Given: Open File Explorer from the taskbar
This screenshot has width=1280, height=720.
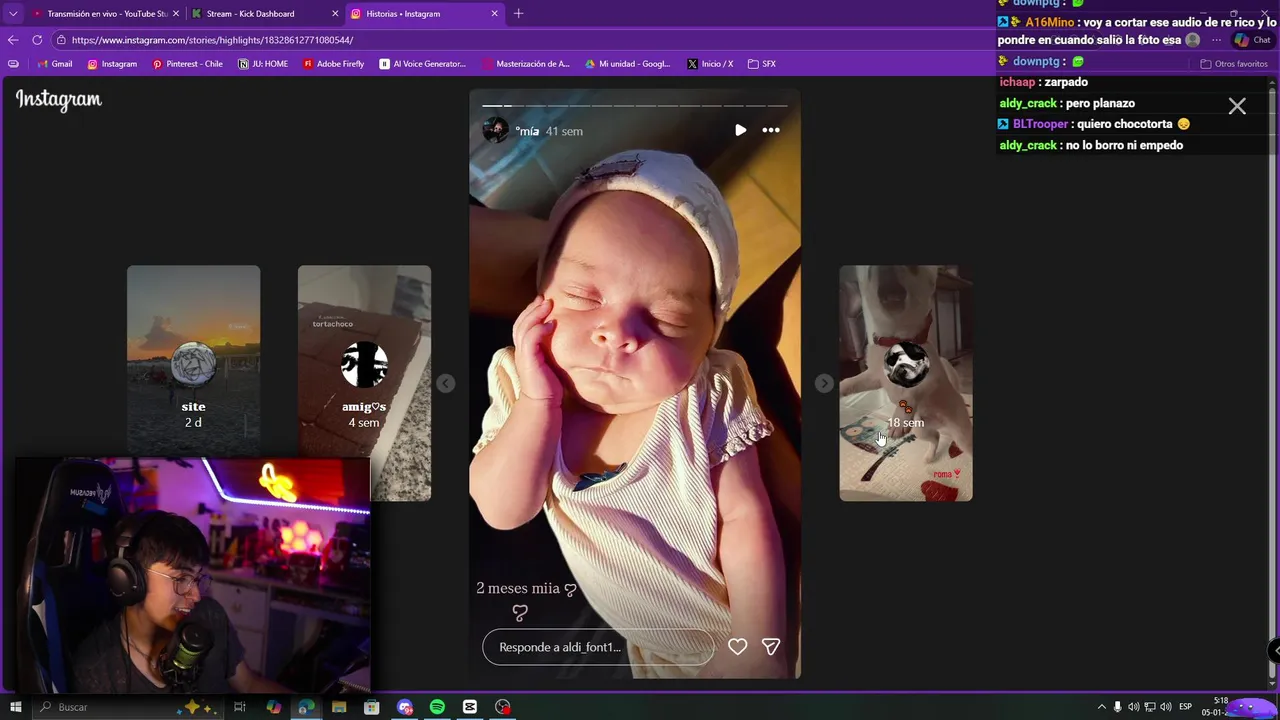Looking at the screenshot, I should click(339, 707).
